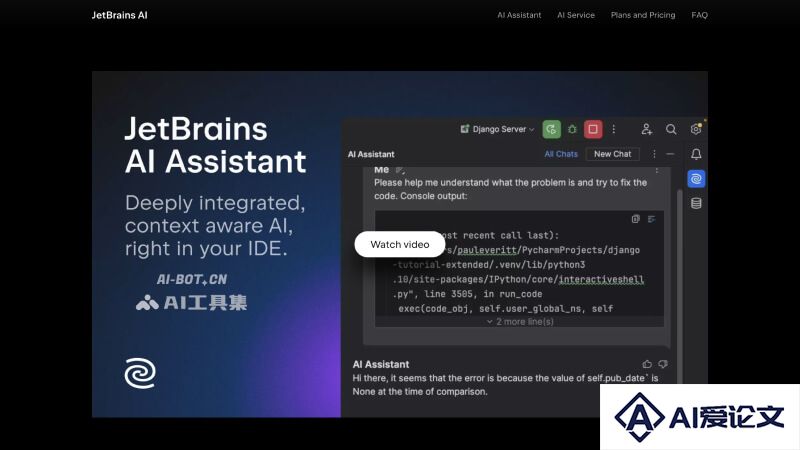Click the Watch video button

400,244
